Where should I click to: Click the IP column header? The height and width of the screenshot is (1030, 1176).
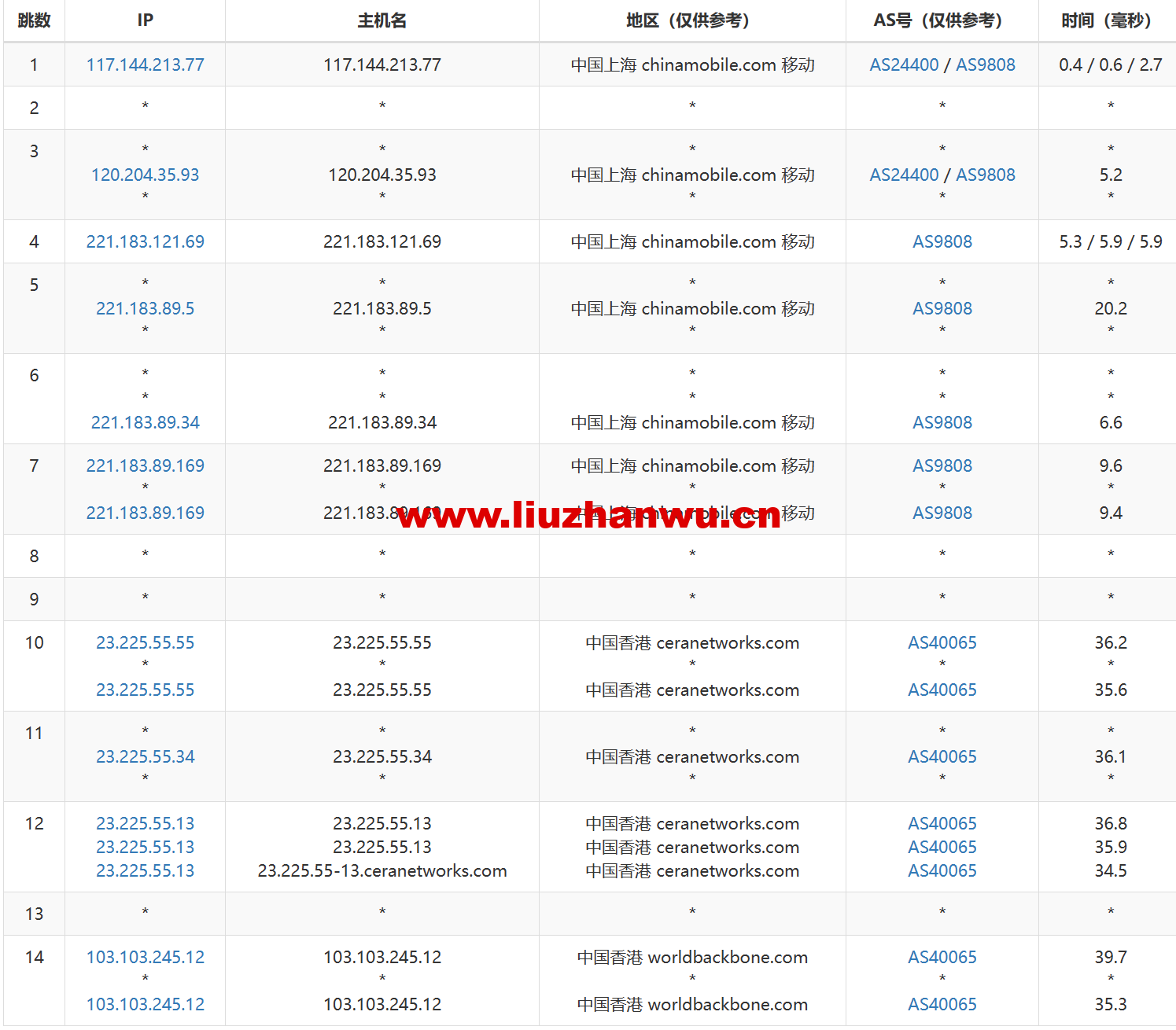[145, 20]
